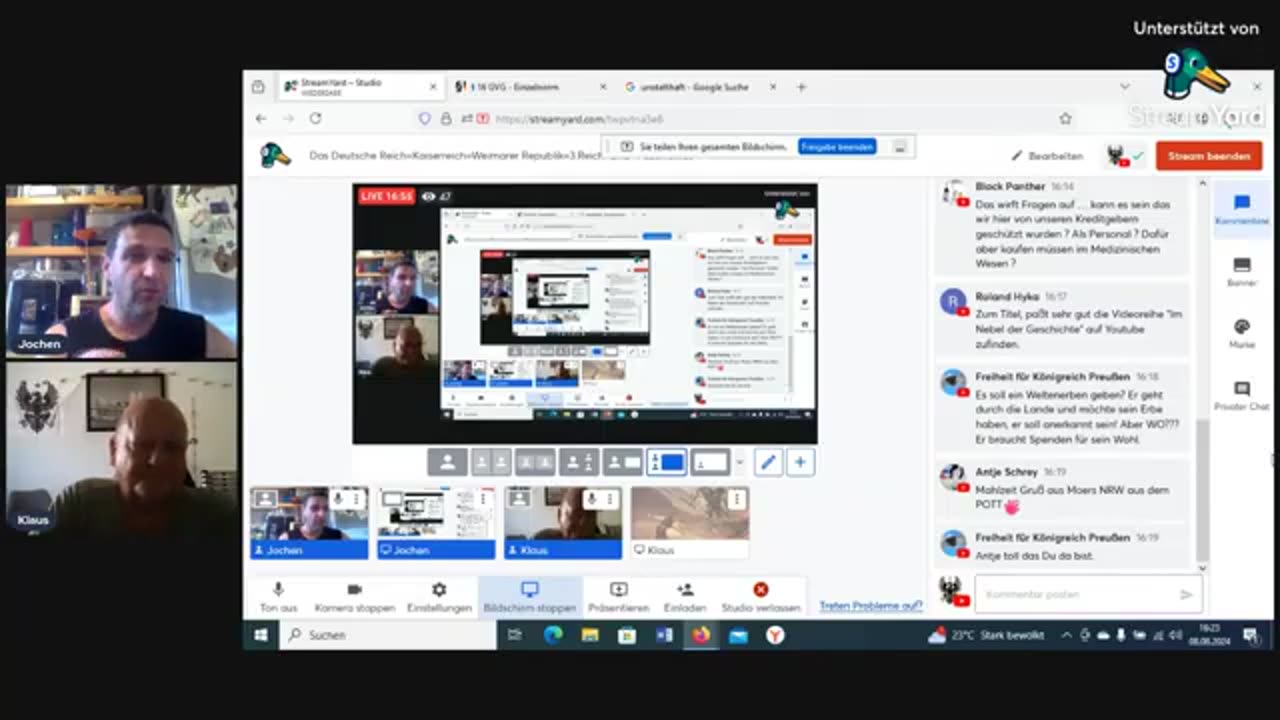Edit layouts with pencil button
Image resolution: width=1280 pixels, height=720 pixels.
click(768, 462)
